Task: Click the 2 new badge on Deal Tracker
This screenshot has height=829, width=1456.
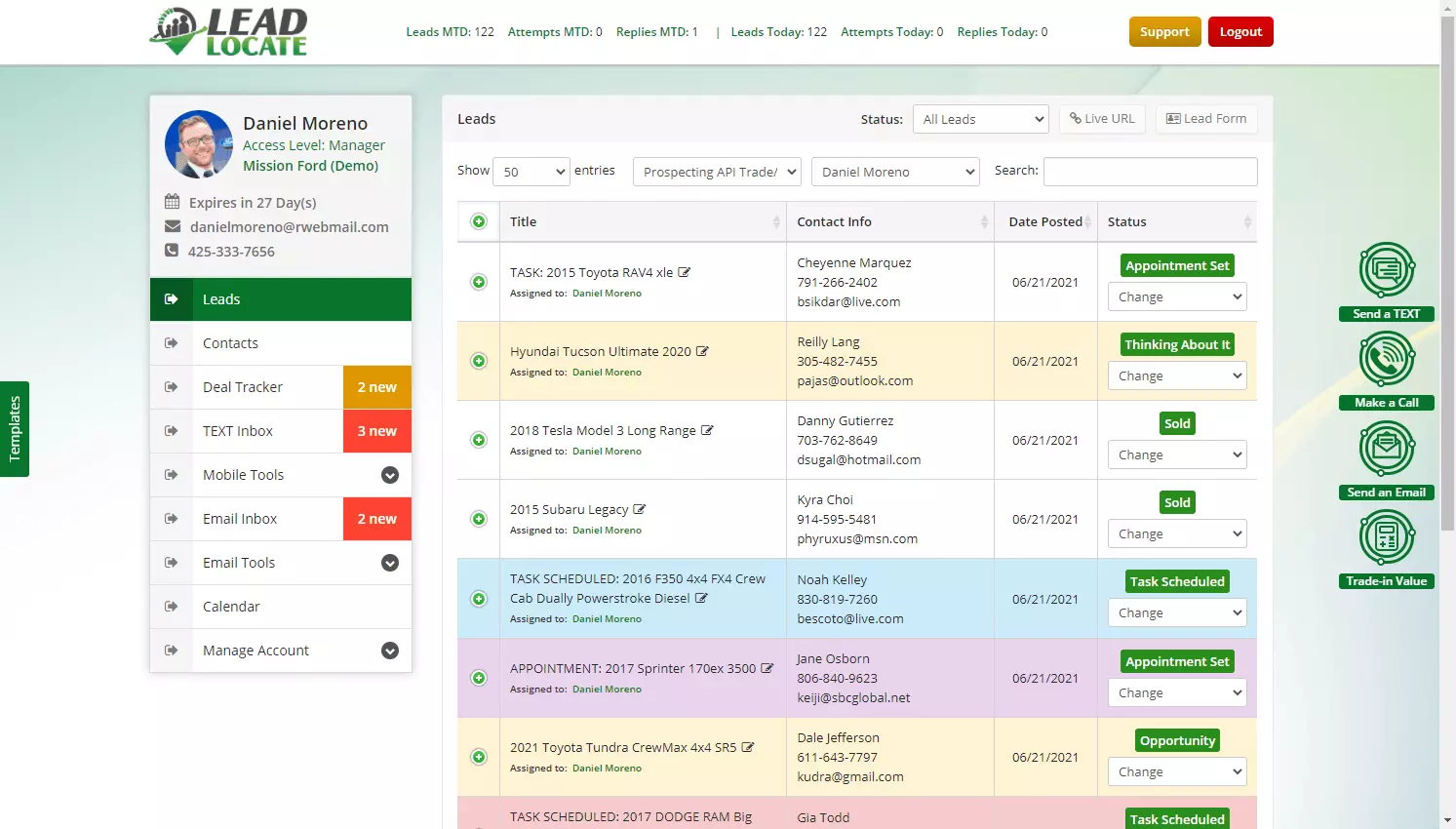Action: (x=377, y=387)
